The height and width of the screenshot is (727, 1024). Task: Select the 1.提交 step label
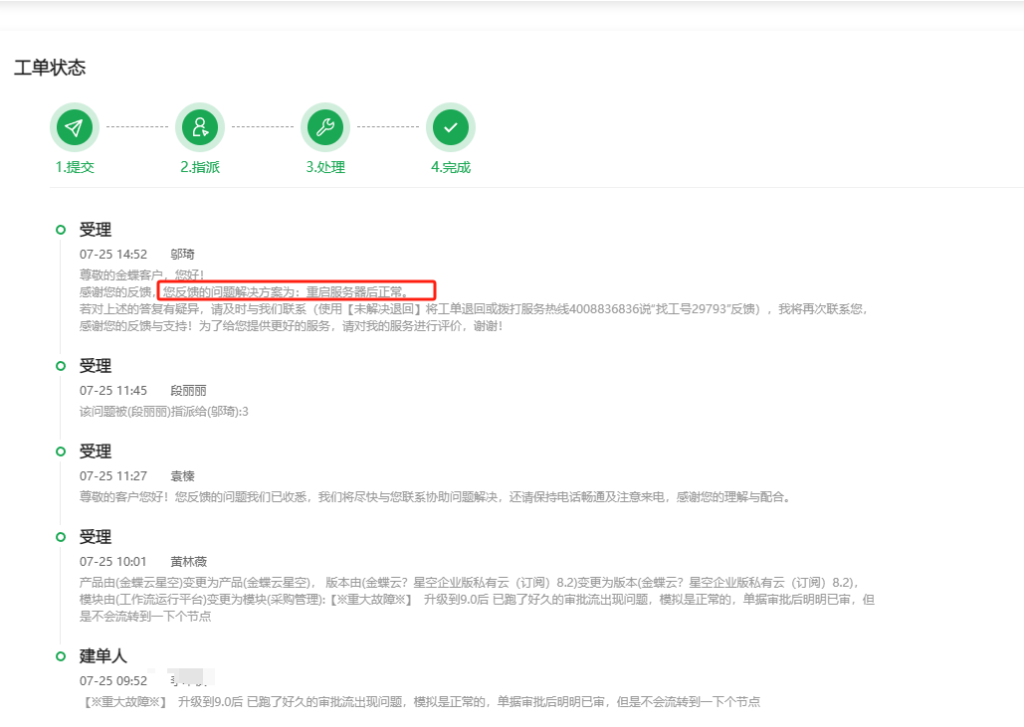click(73, 167)
